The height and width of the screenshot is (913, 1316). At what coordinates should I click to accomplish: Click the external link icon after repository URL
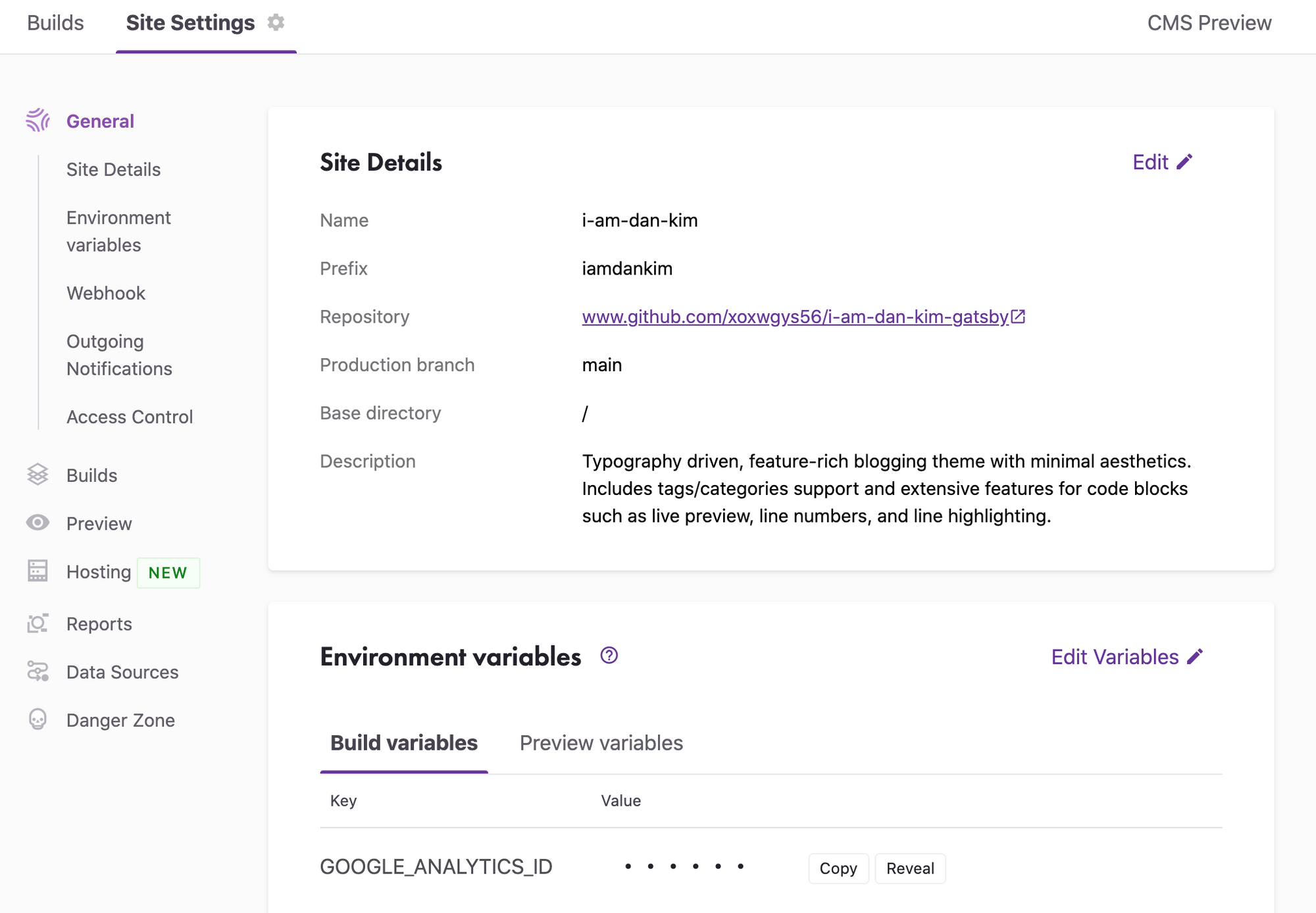(1018, 317)
